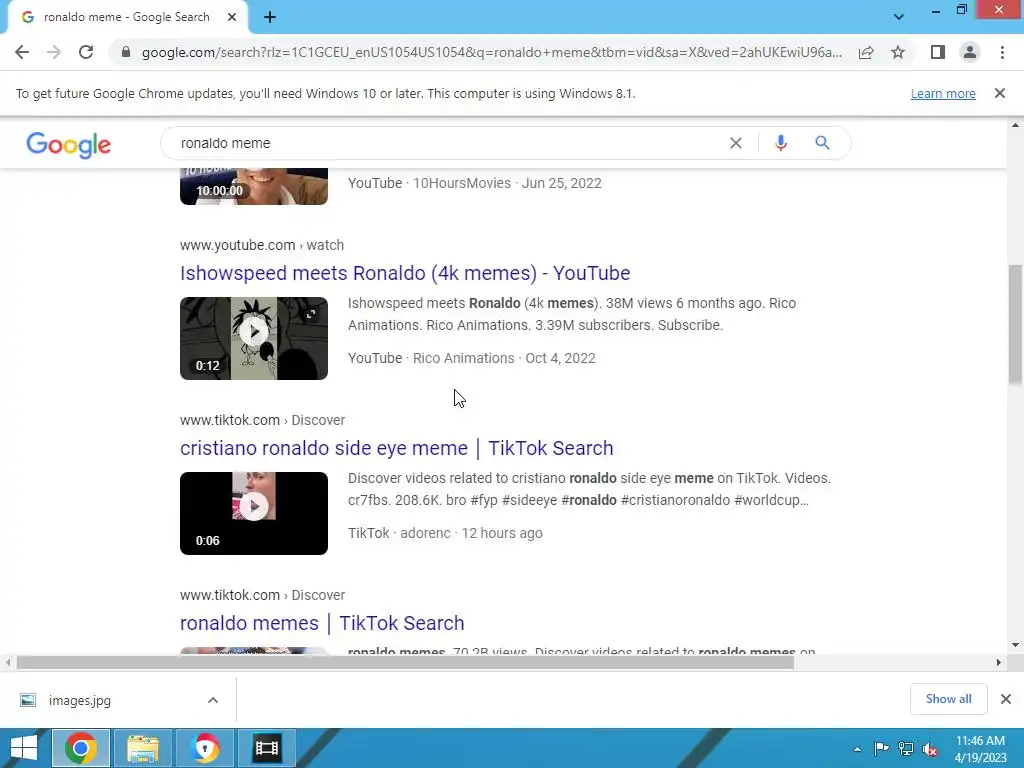Click the horizontal scrollbar thumb
Screen dimensions: 1024x768
tap(405, 663)
